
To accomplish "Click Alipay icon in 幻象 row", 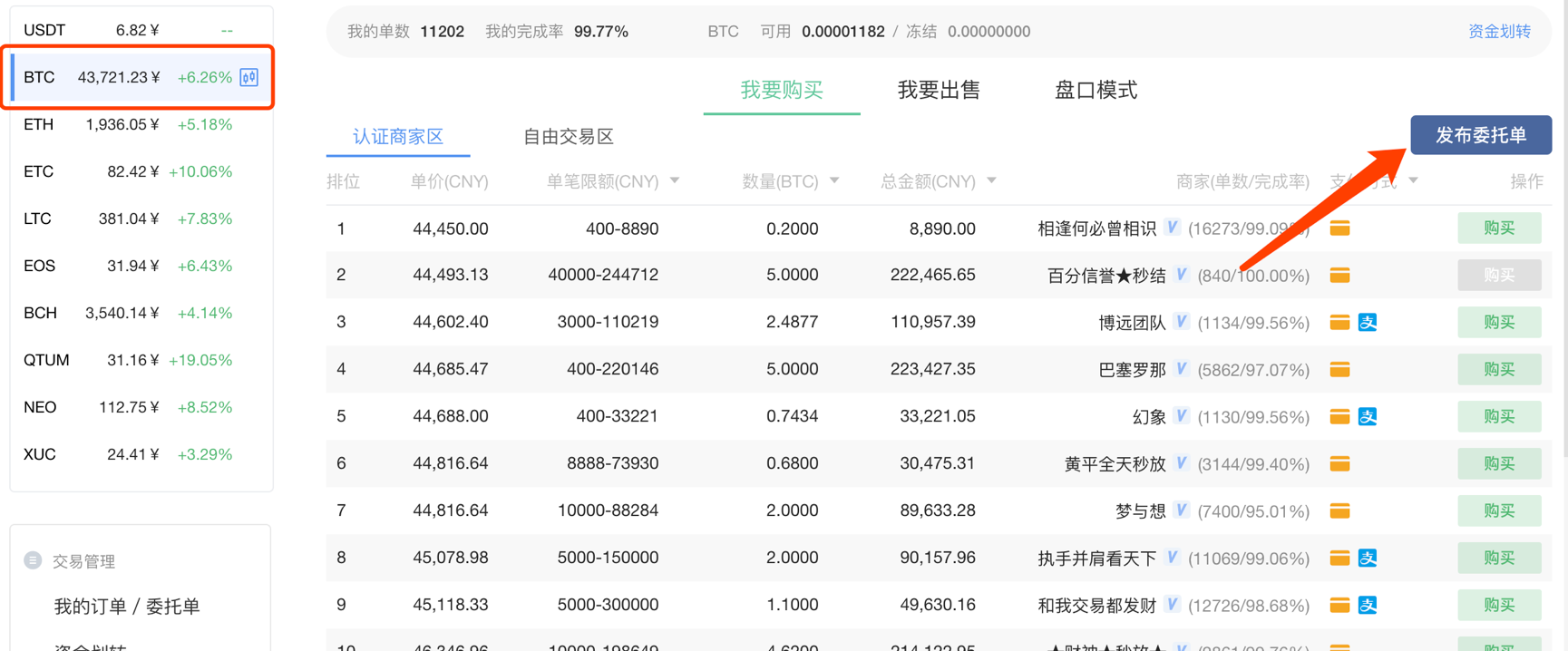I will click(1368, 416).
